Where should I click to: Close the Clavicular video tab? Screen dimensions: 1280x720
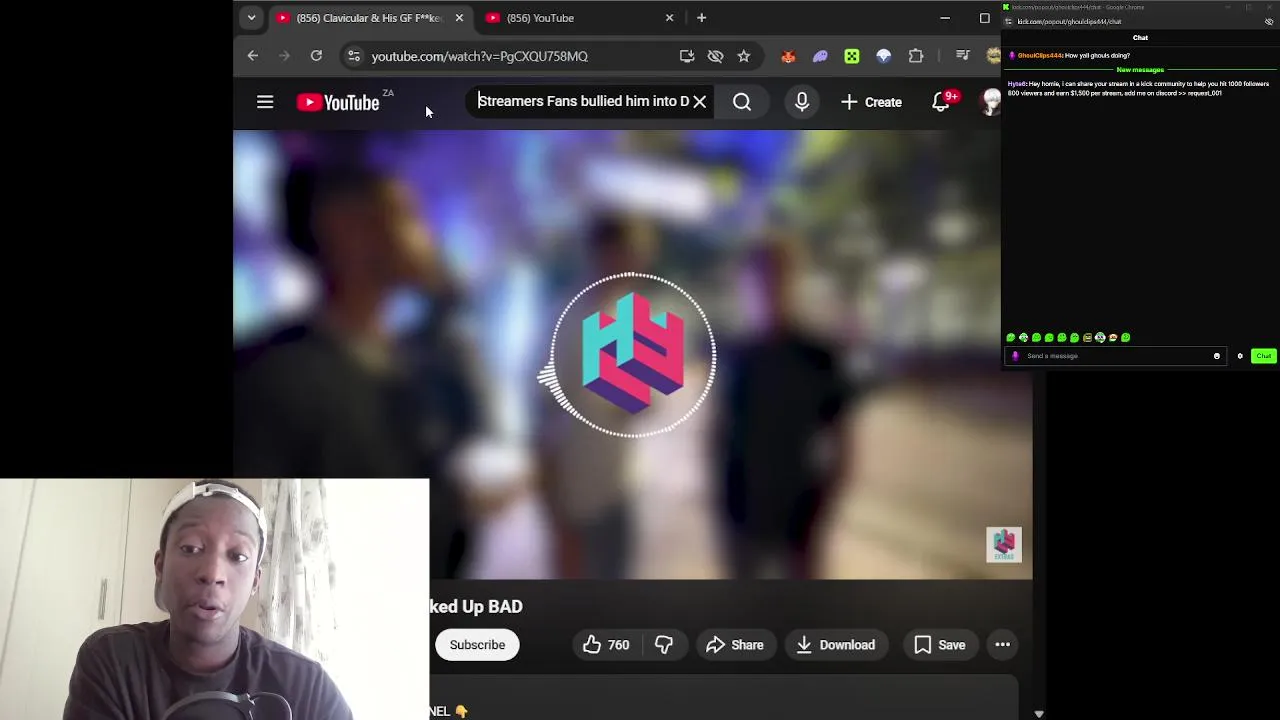[x=459, y=18]
